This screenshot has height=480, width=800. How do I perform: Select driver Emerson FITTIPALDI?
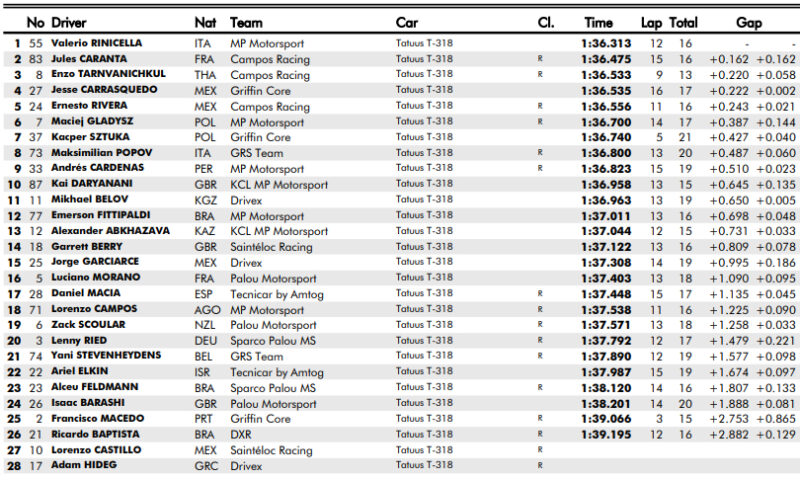[x=100, y=215]
